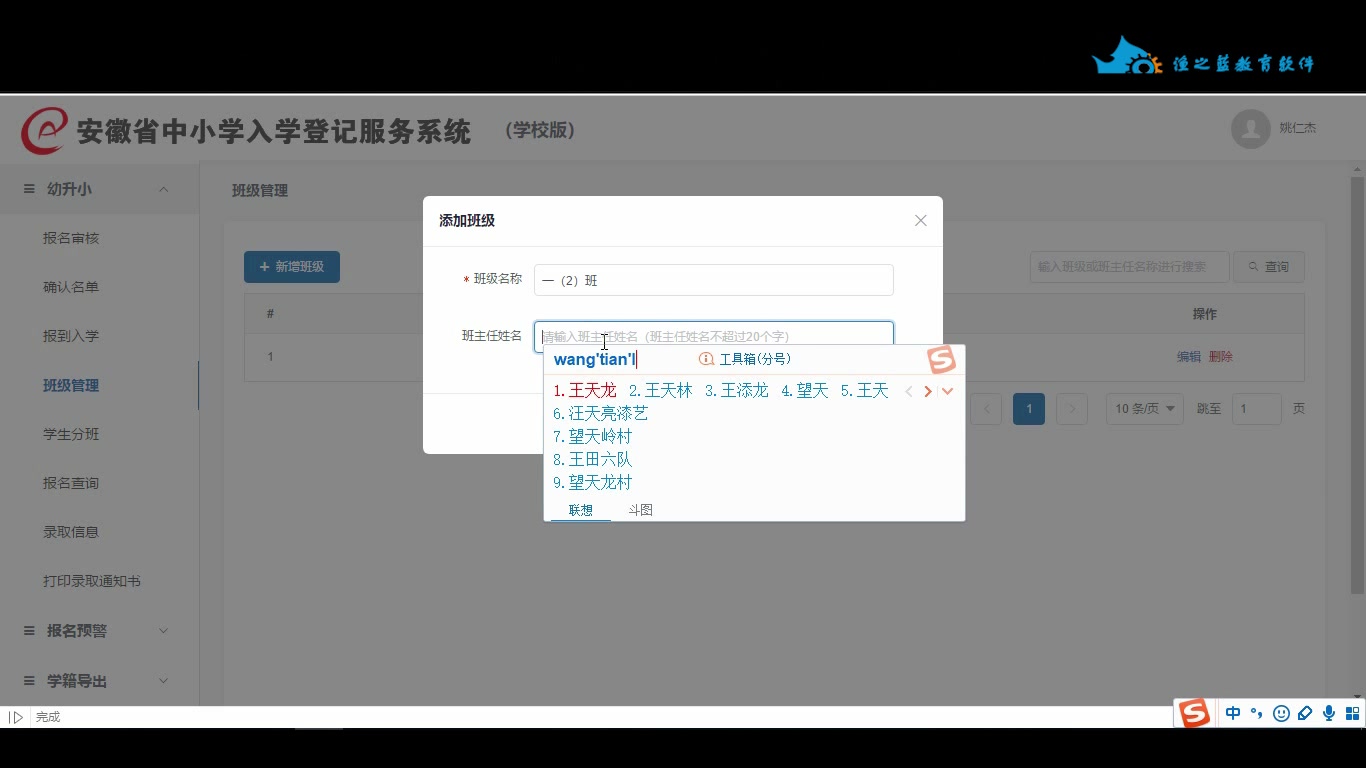
Task: Click the system logo in the header
Action: click(45, 131)
